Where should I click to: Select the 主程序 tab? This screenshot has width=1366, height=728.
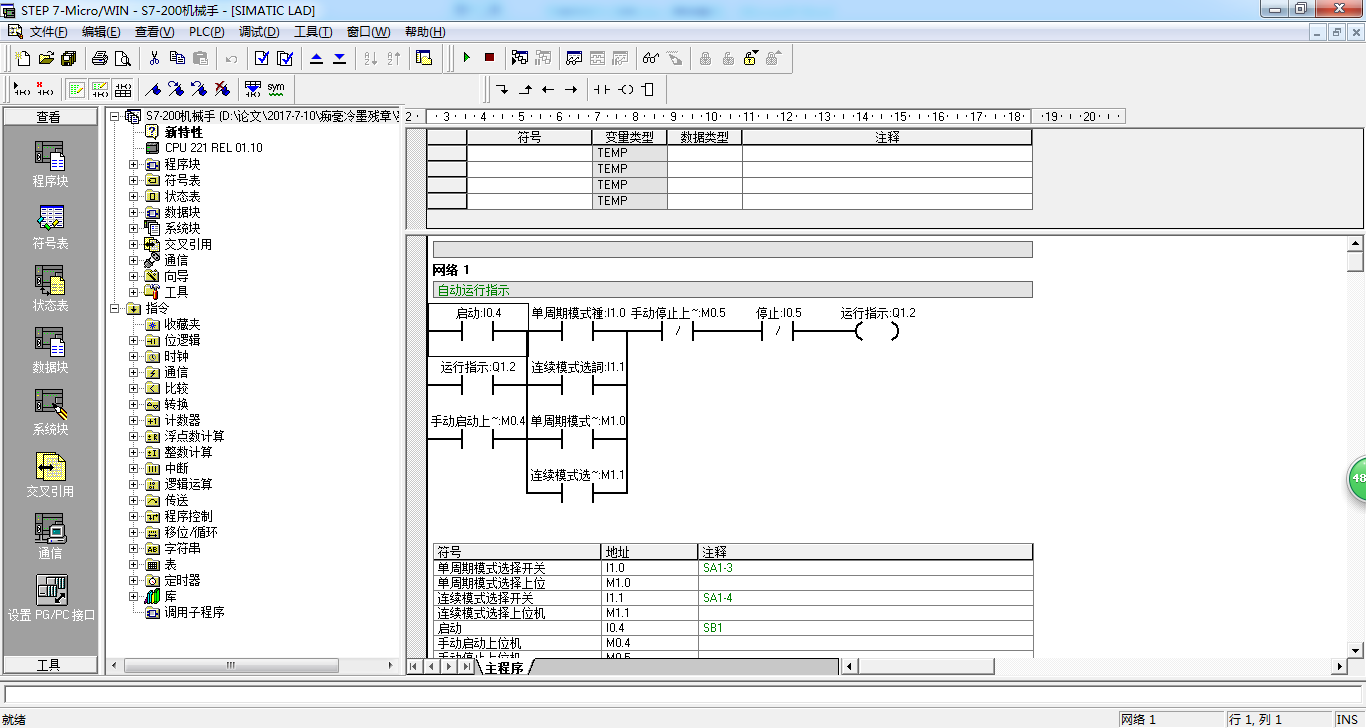[x=504, y=667]
